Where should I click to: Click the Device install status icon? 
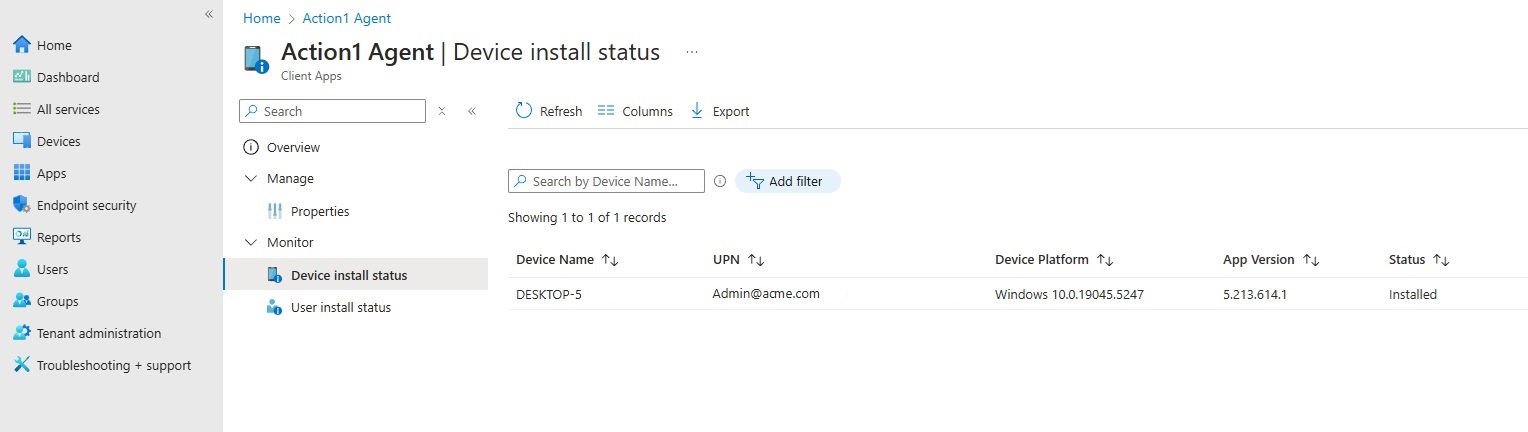[275, 275]
